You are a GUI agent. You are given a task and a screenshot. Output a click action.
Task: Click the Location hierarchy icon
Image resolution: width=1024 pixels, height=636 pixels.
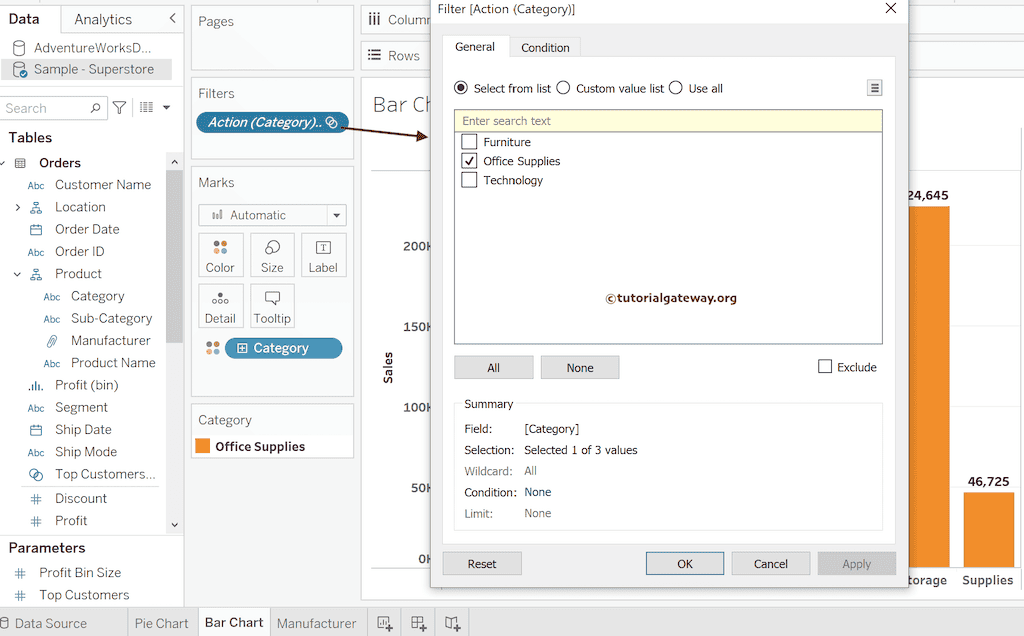[x=36, y=208]
